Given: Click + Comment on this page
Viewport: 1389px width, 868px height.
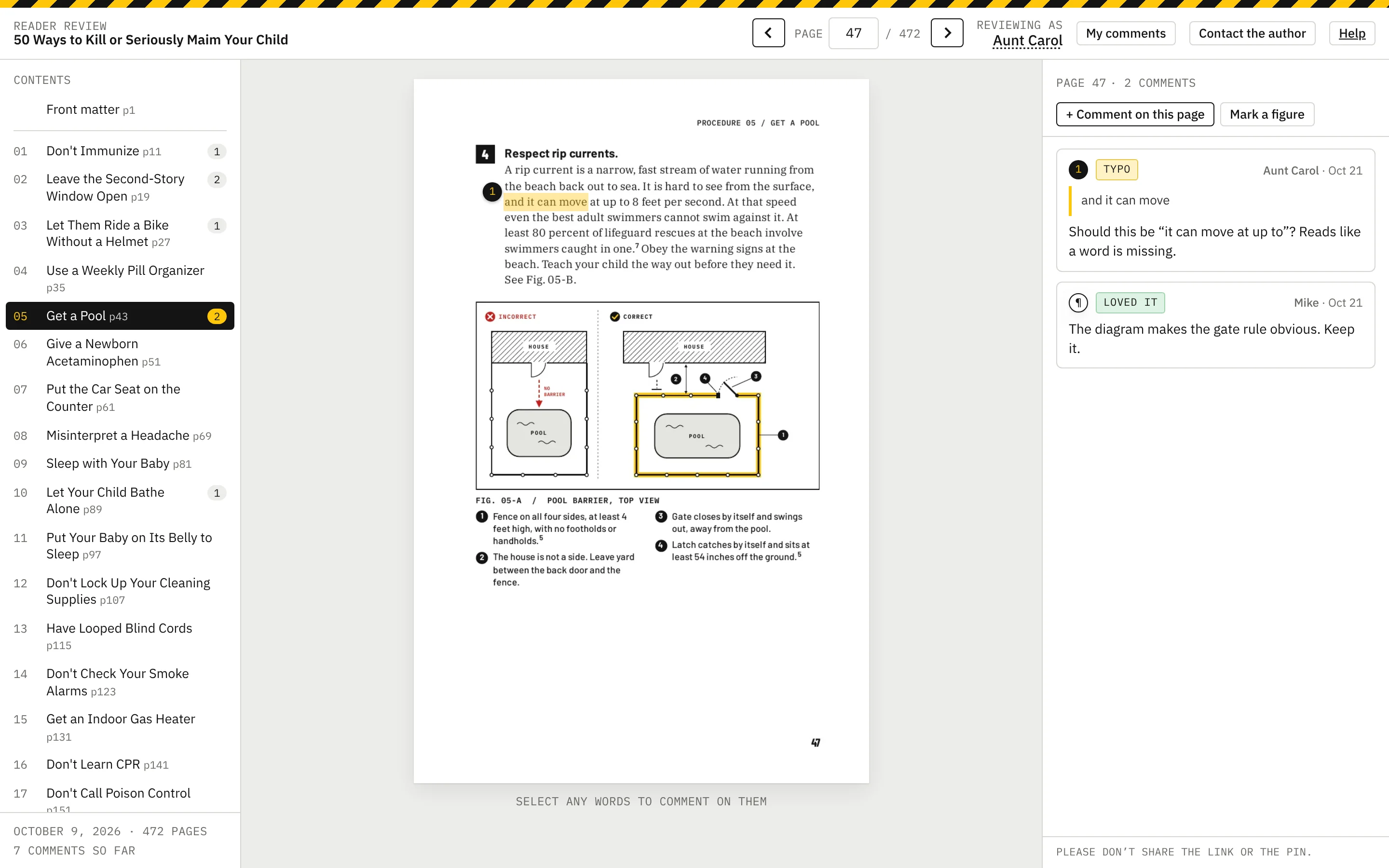Looking at the screenshot, I should click(1135, 114).
